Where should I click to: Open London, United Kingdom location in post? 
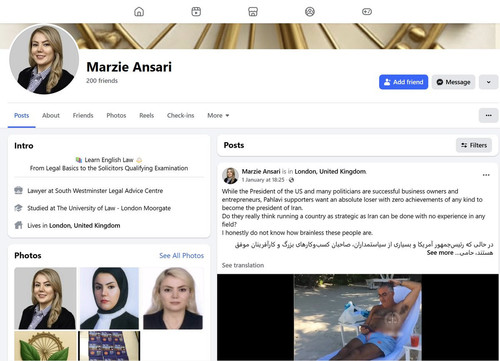click(x=330, y=172)
